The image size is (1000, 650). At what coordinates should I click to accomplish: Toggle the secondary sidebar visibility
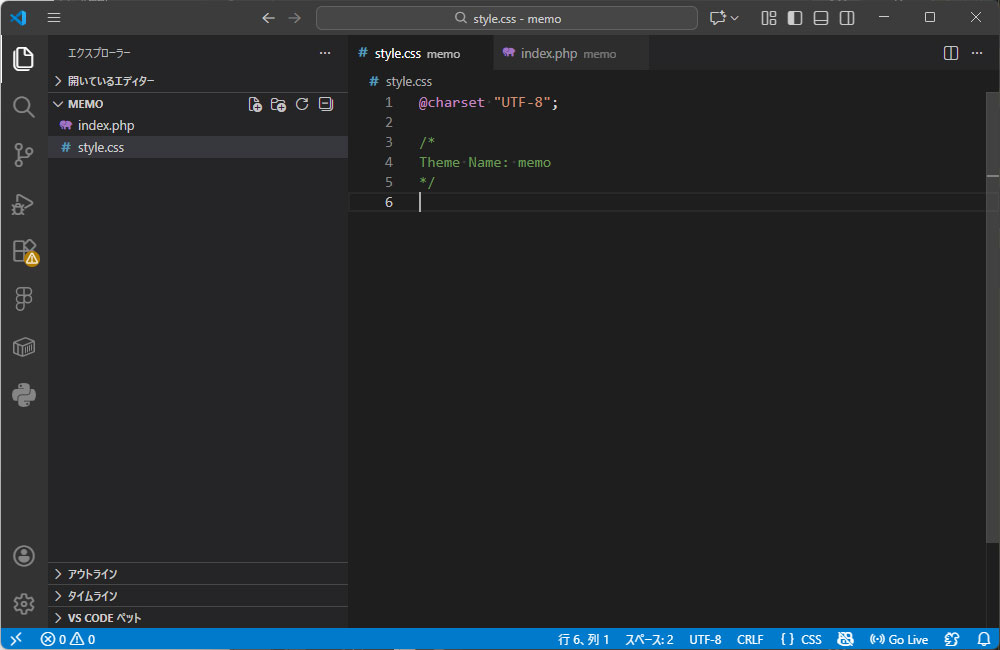(x=847, y=18)
